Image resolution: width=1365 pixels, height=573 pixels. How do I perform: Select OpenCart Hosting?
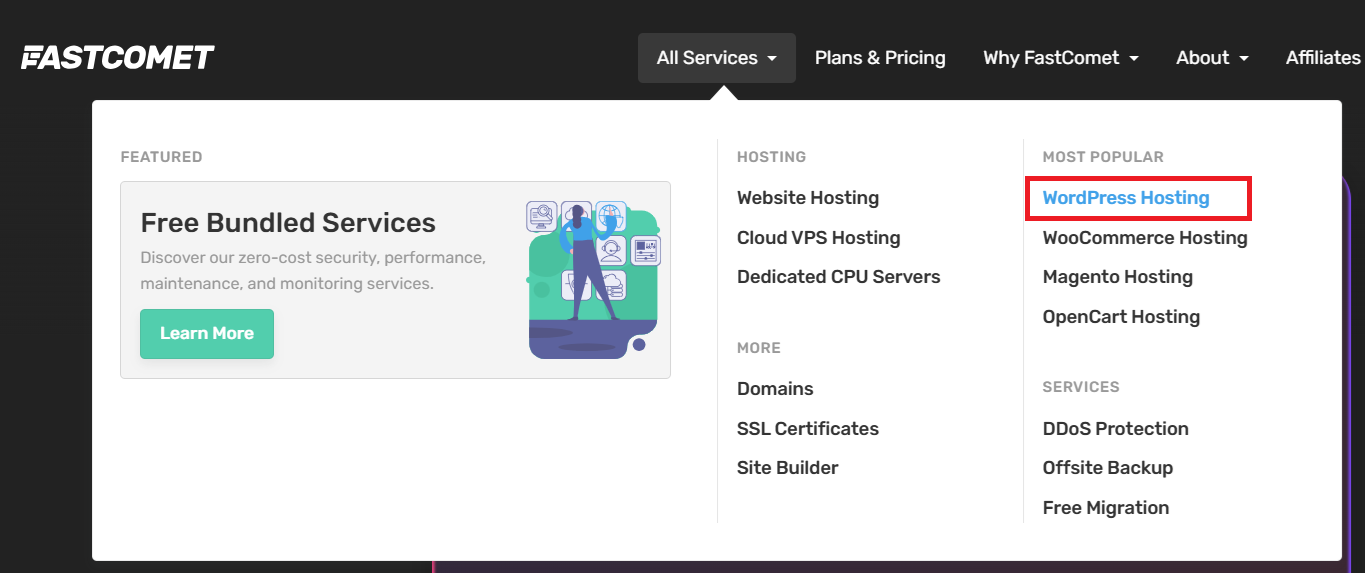pos(1121,317)
